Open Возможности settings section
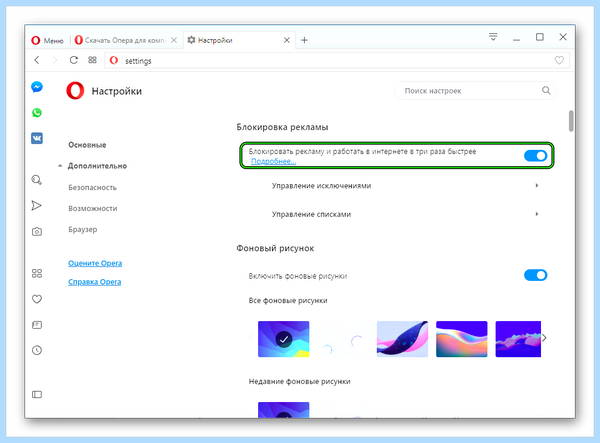The width and height of the screenshot is (600, 443). pos(93,208)
